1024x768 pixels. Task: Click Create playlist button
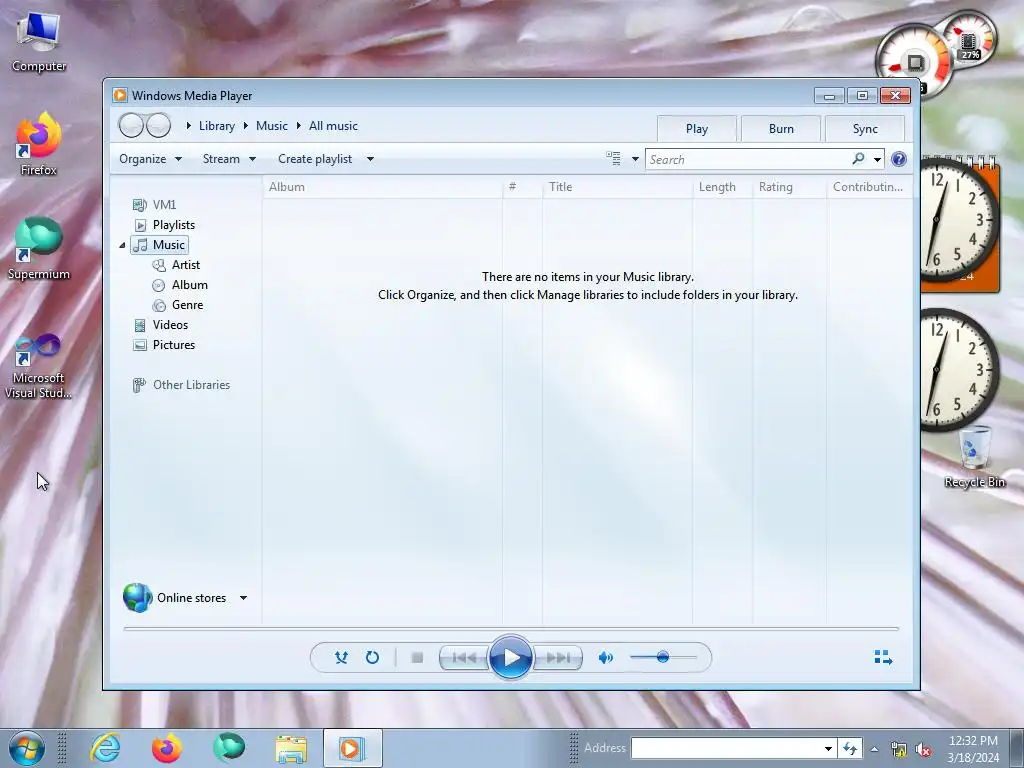[x=315, y=159]
